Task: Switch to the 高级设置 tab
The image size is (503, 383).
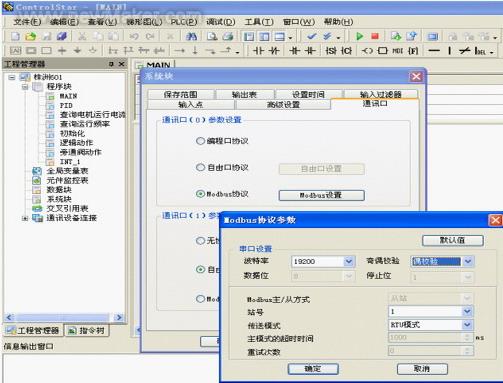Action: [283, 105]
